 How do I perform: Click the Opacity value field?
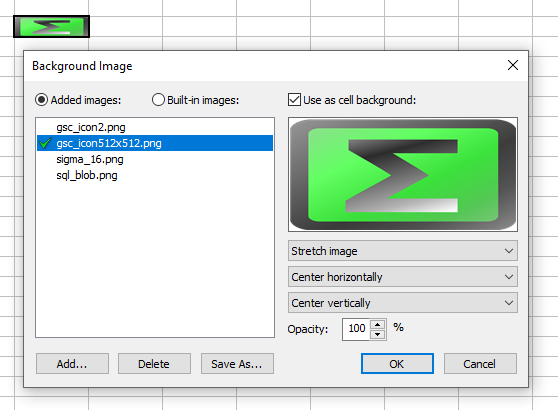tap(356, 329)
